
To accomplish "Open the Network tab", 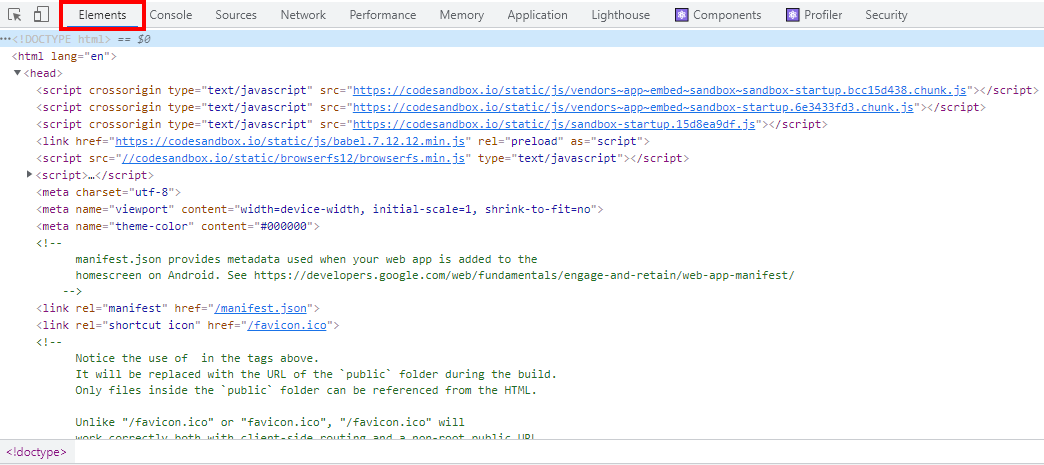I will click(x=303, y=15).
